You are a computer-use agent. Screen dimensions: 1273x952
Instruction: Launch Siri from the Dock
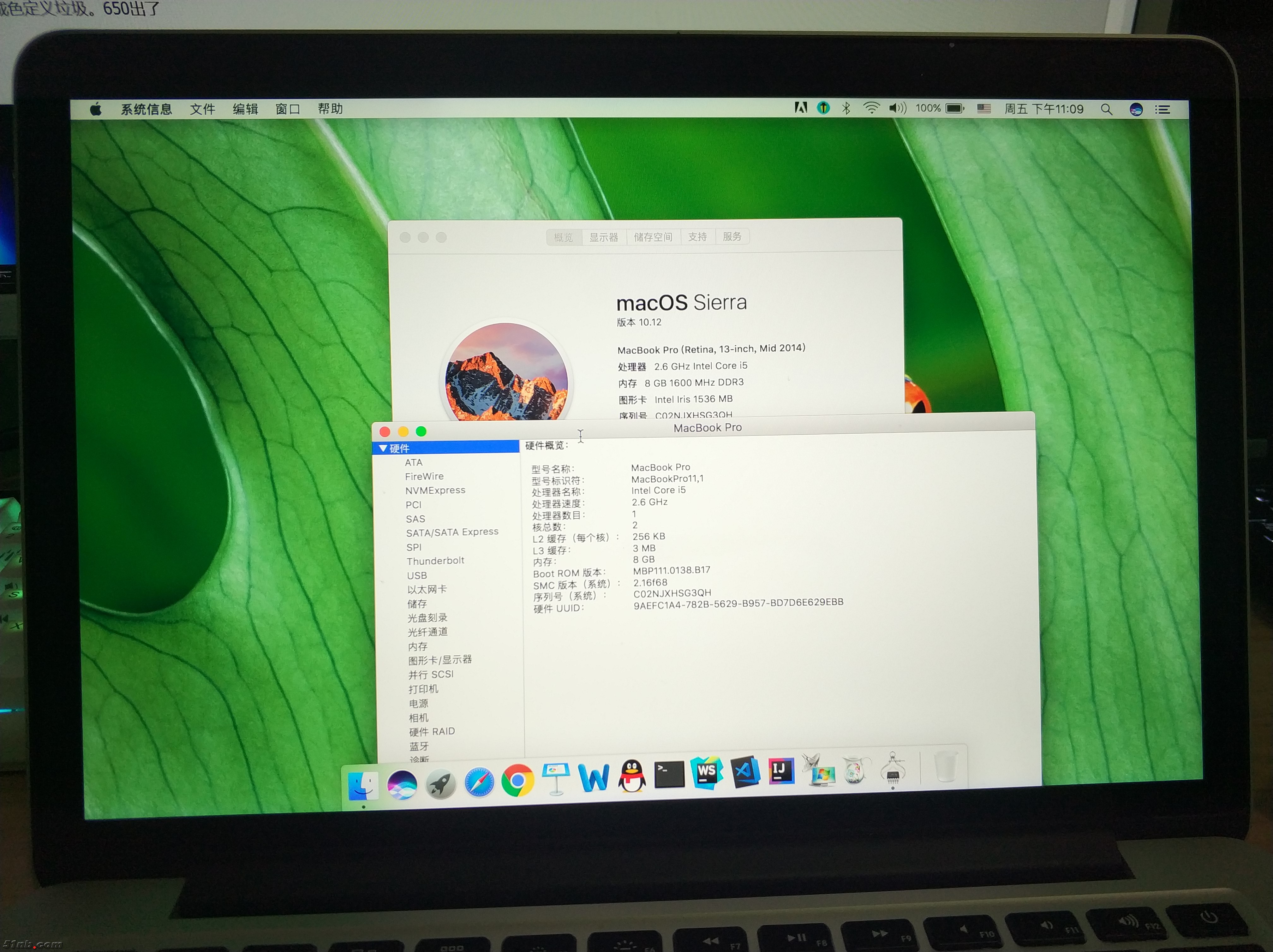point(402,785)
